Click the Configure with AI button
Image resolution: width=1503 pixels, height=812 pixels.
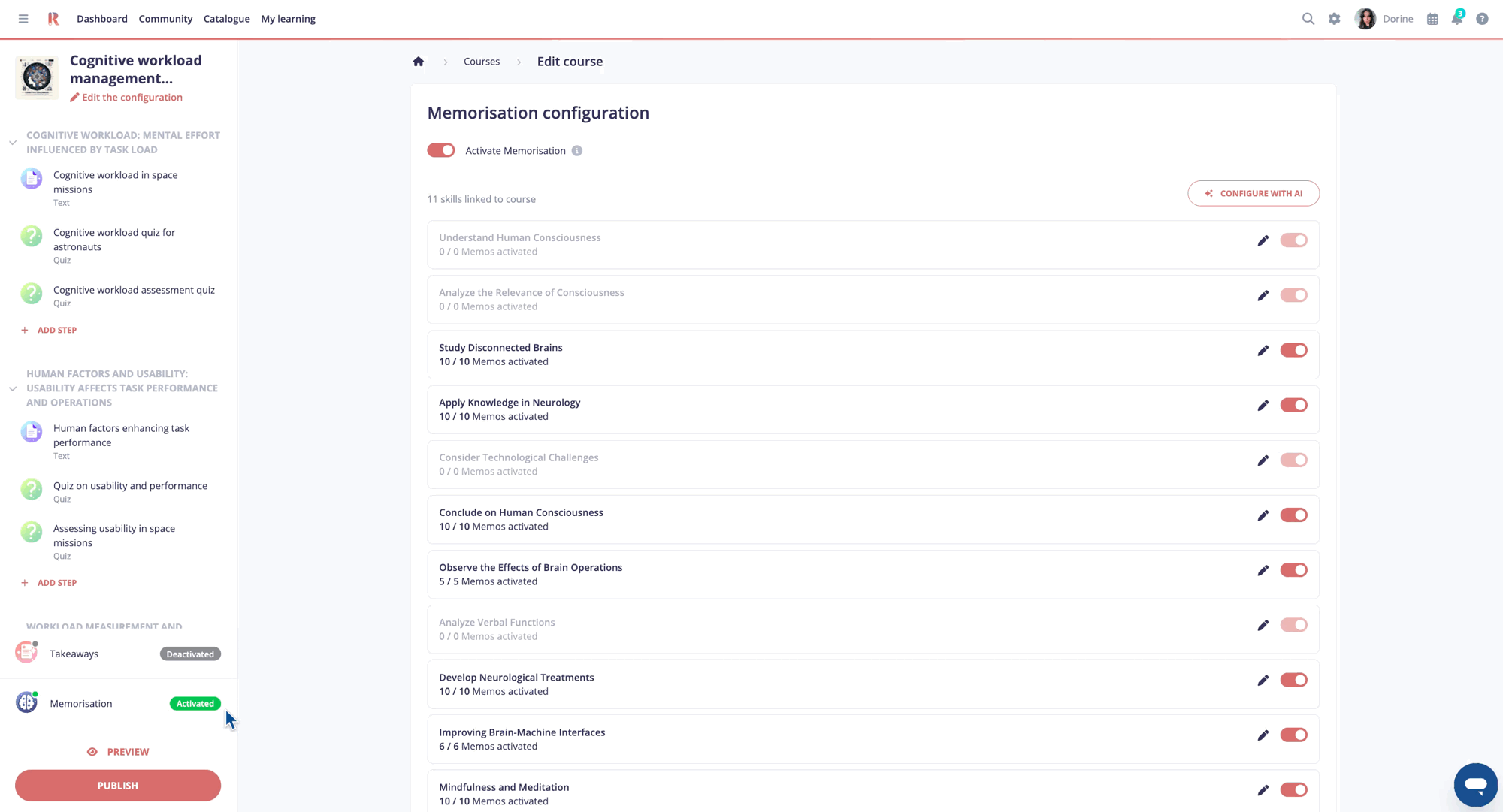coord(1253,193)
